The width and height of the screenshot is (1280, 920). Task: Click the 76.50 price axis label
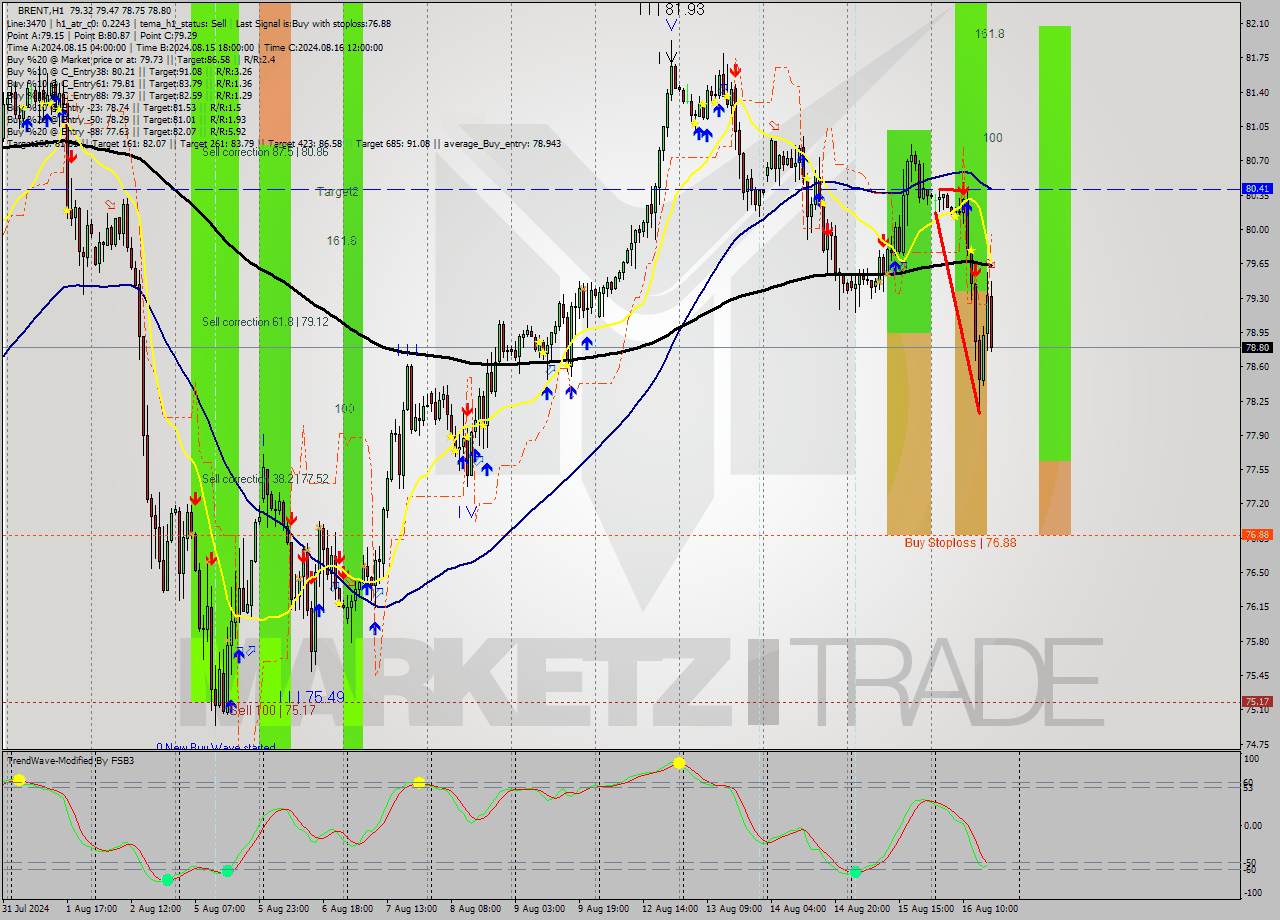point(1257,572)
